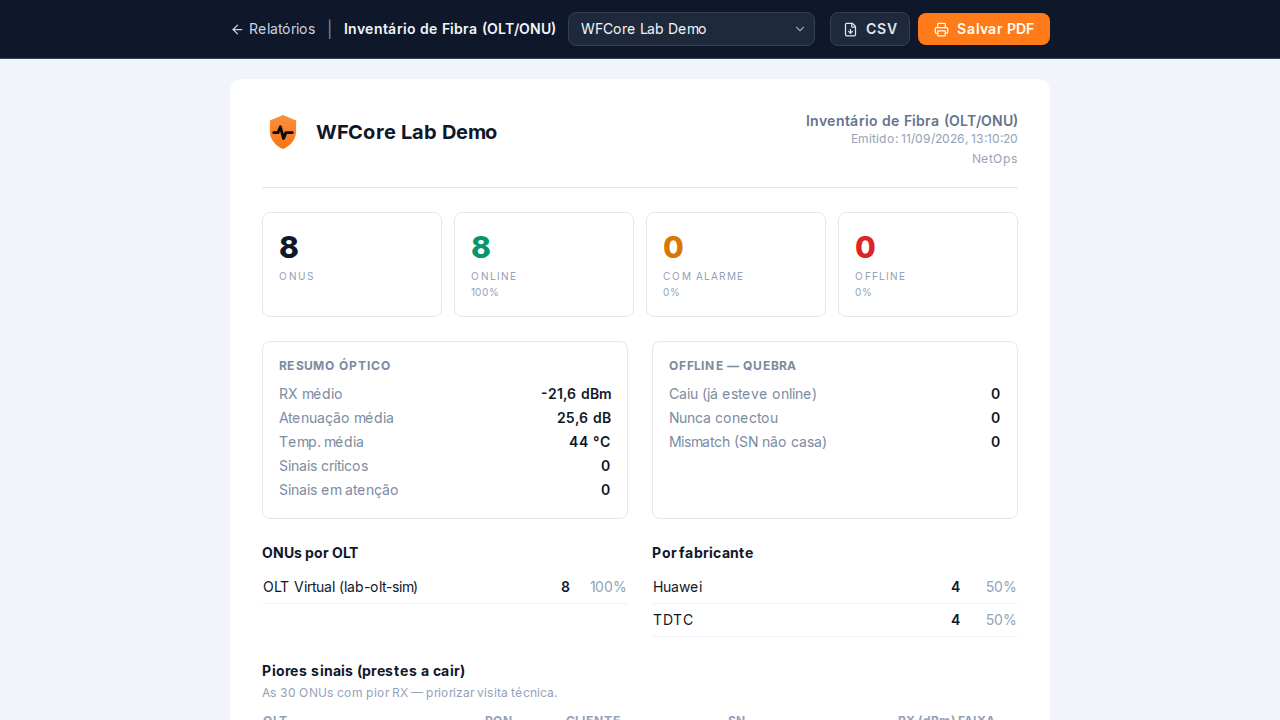Select the OFFLINE 0% card
Viewport: 1280px width, 720px height.
928,264
